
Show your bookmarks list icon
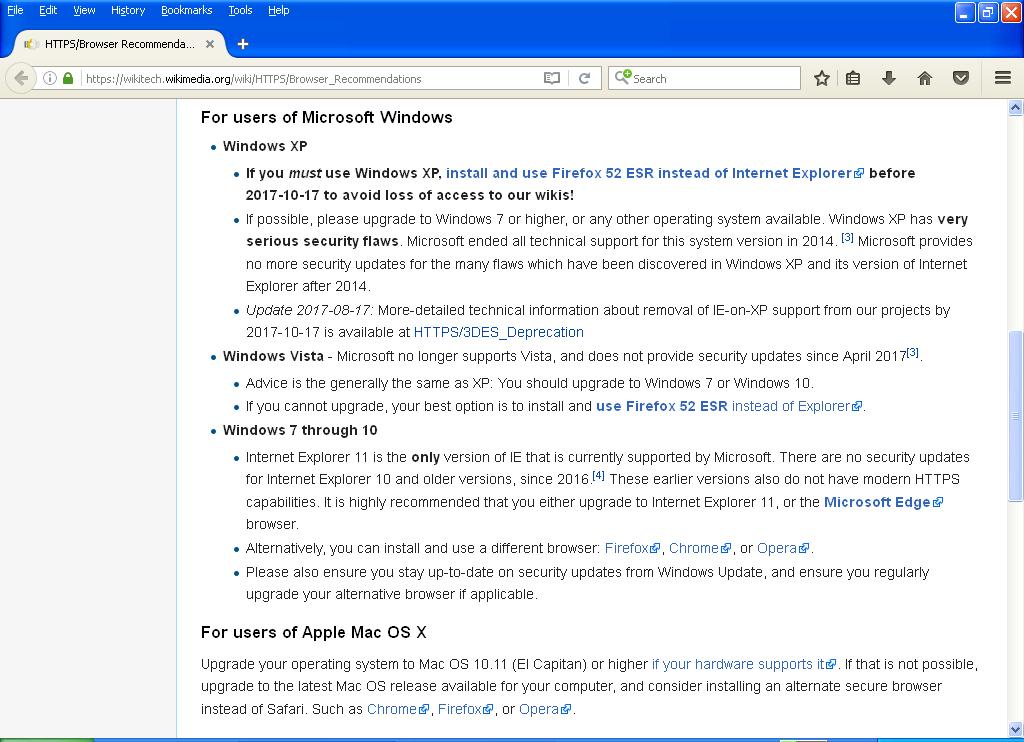click(x=853, y=78)
